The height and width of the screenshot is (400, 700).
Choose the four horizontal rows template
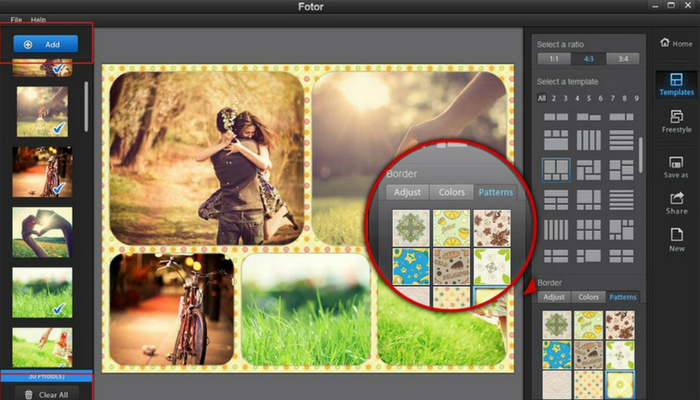point(621,140)
